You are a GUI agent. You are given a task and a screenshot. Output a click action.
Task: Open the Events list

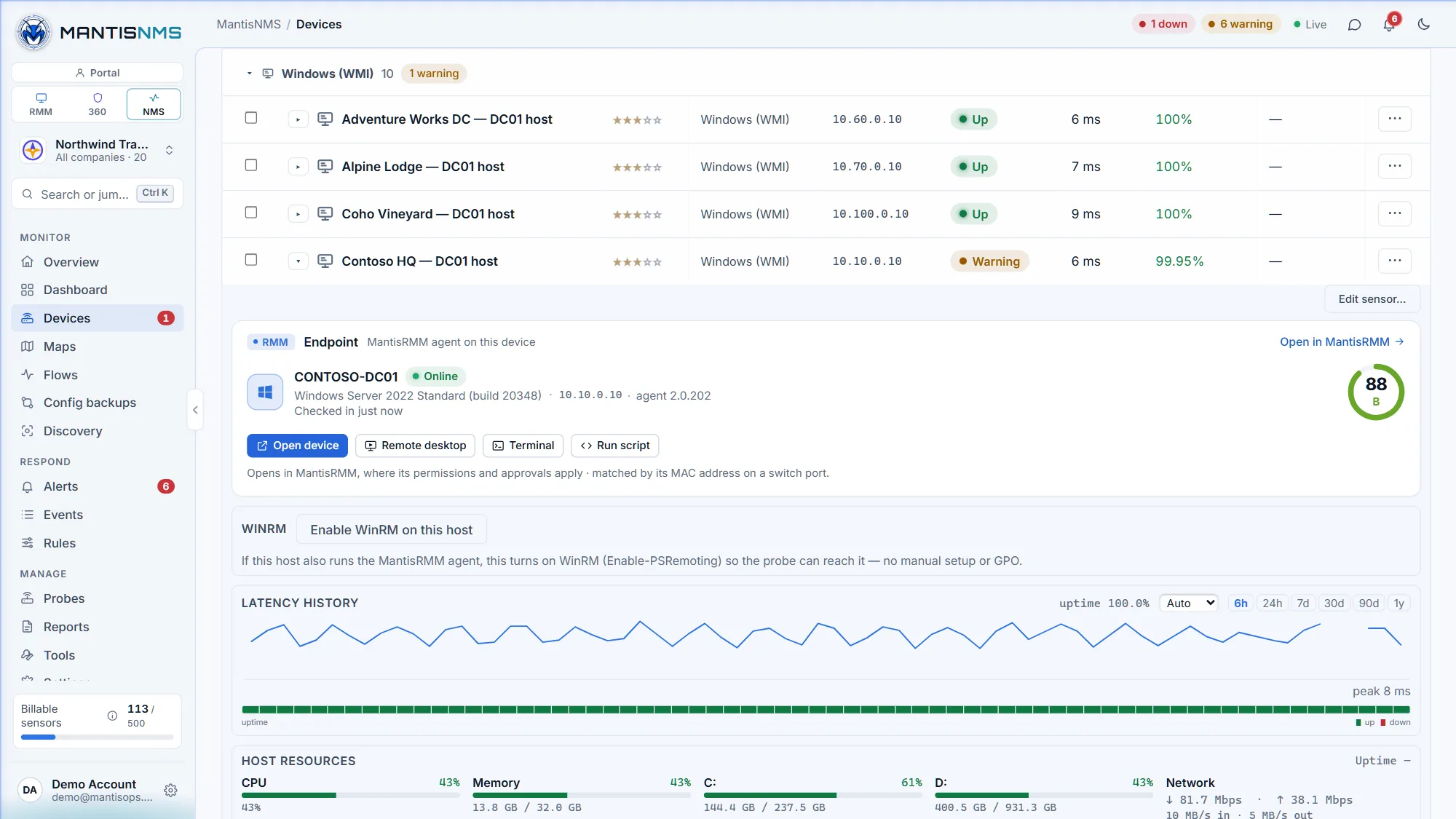click(97, 515)
